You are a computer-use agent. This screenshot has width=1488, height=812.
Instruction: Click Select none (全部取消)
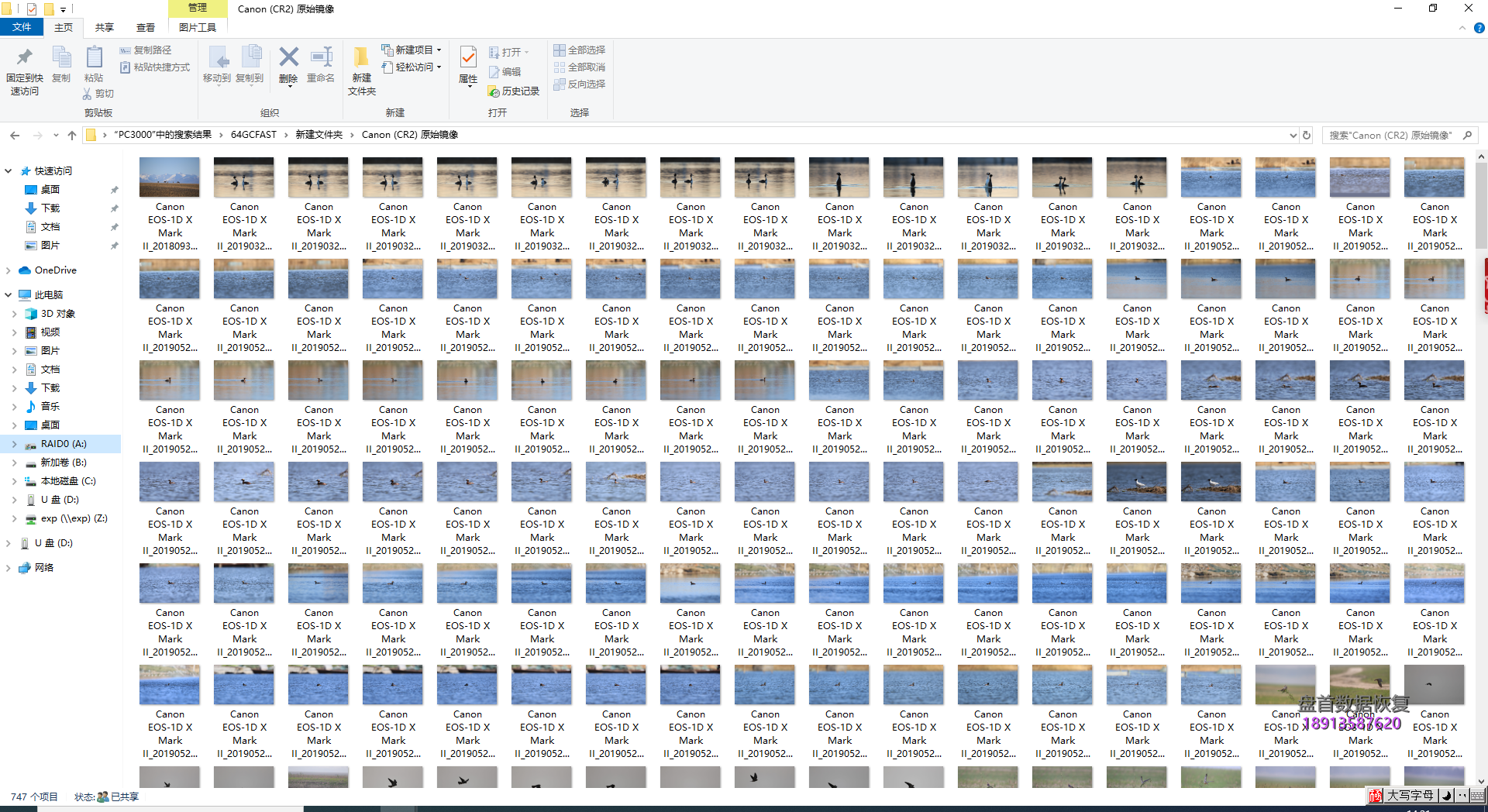(x=580, y=67)
